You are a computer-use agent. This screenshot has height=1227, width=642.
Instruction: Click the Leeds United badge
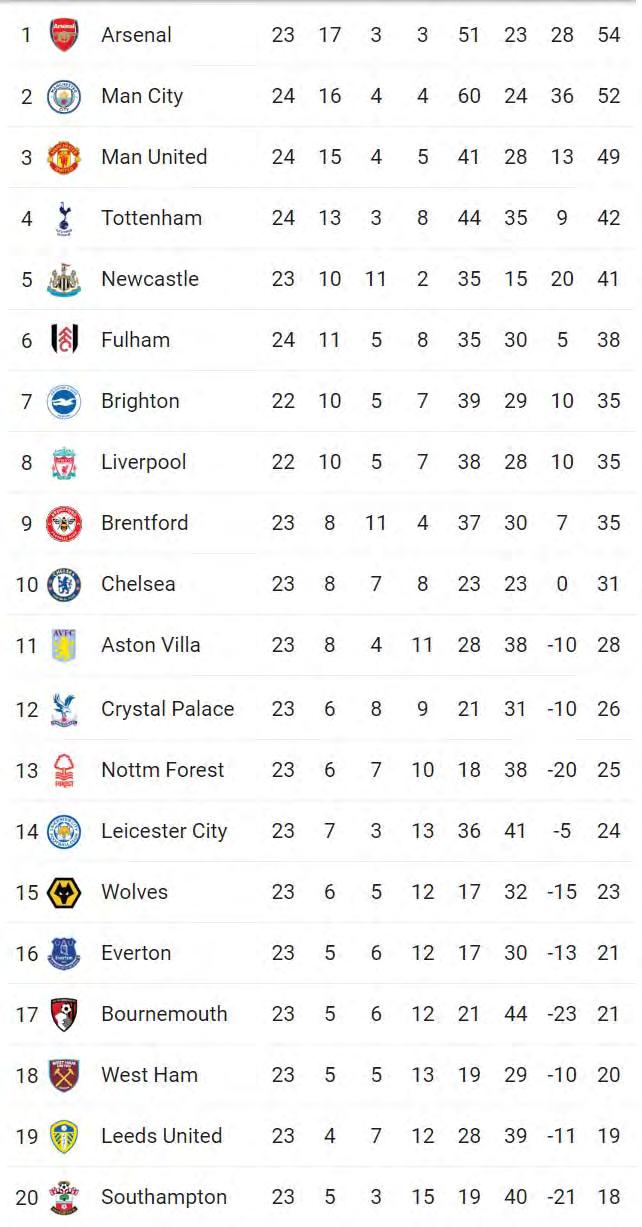(x=64, y=1136)
